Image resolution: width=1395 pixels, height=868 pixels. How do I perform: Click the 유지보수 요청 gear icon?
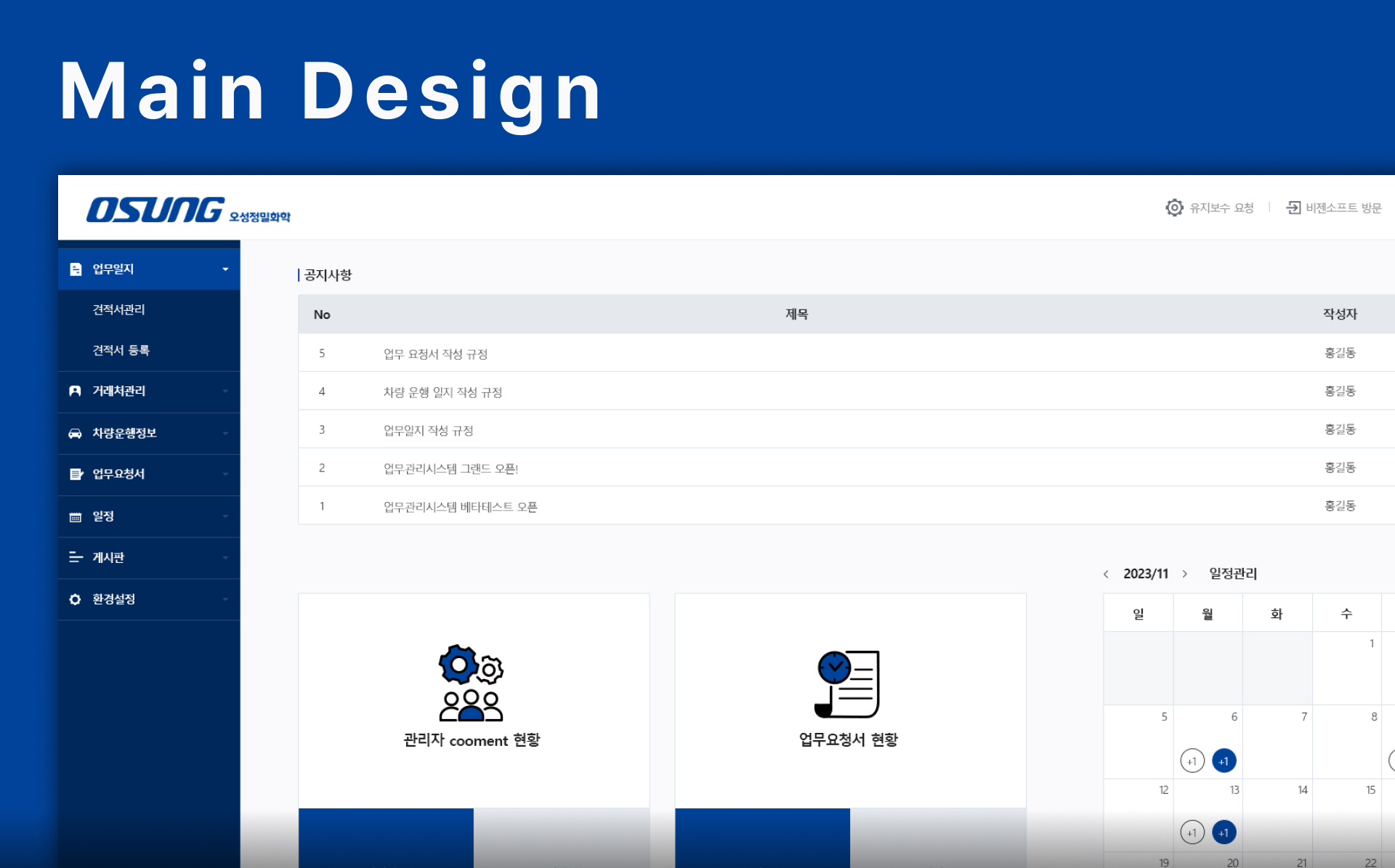(x=1174, y=208)
